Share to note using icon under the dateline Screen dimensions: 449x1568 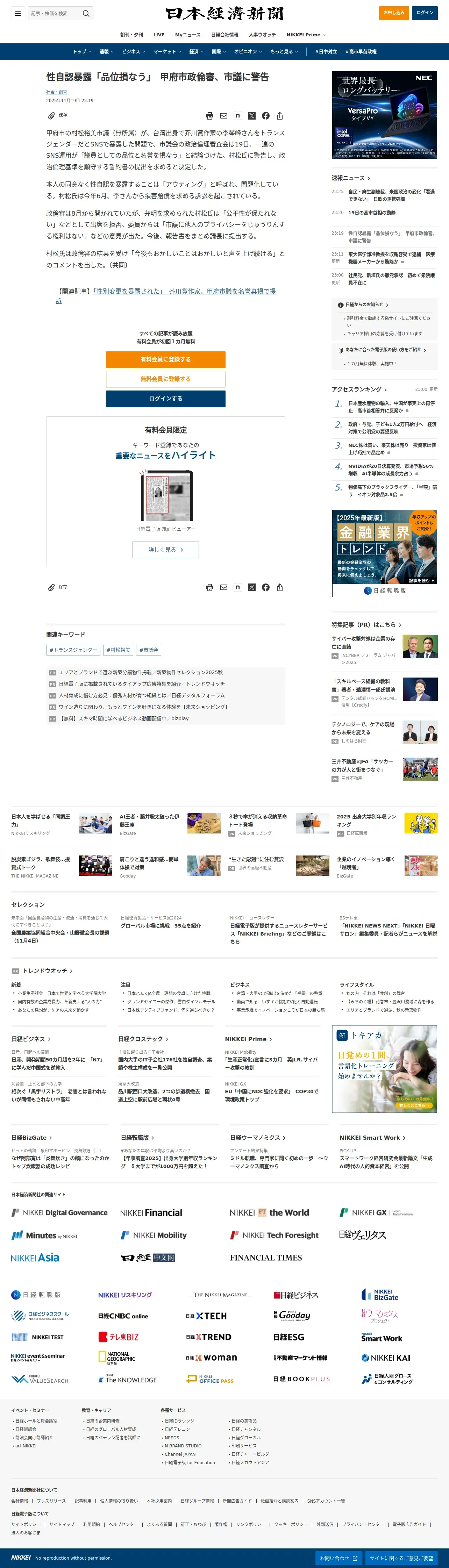coord(237,116)
